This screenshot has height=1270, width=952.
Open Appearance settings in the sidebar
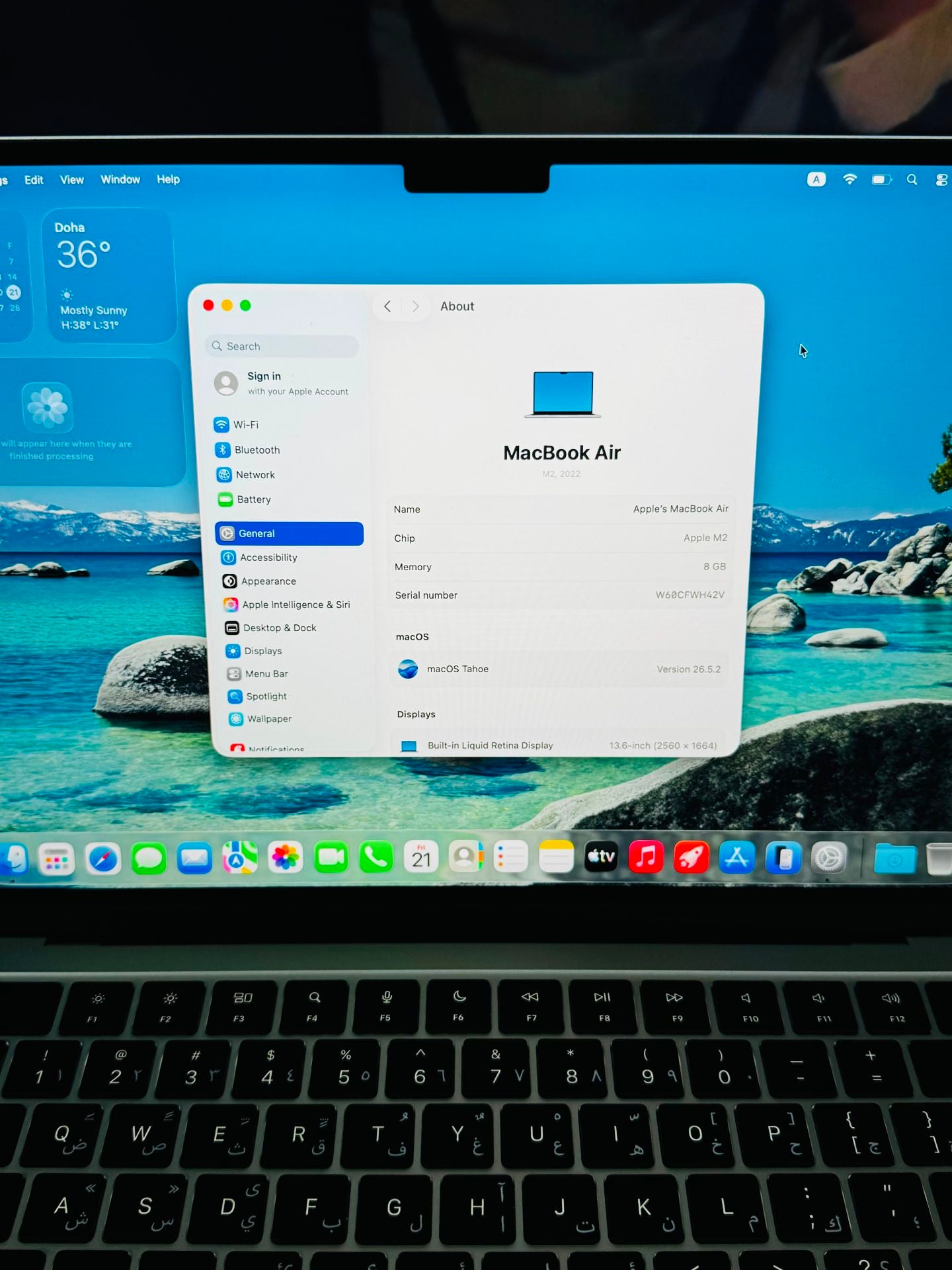tap(292, 581)
